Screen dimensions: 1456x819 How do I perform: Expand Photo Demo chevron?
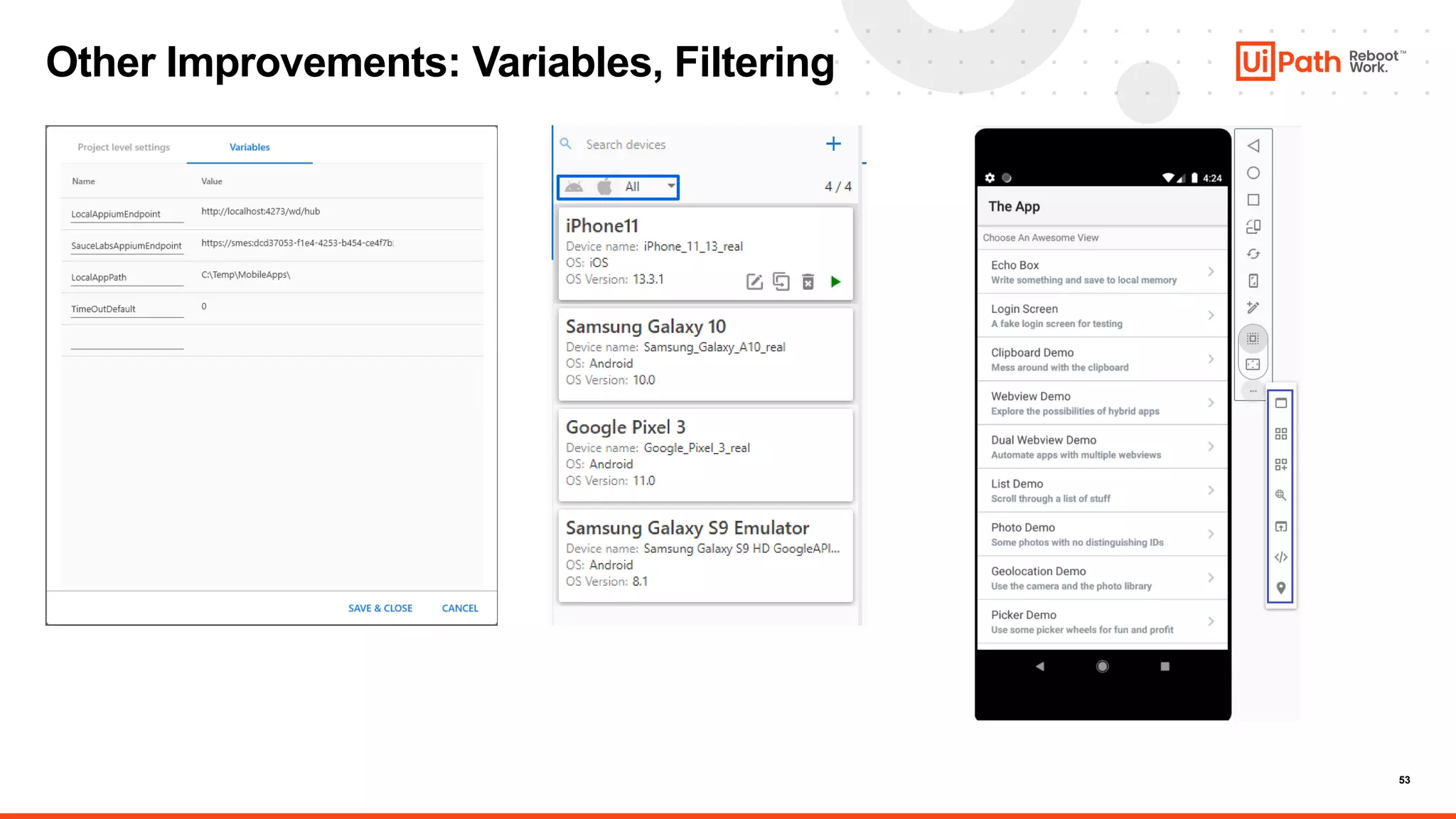[1211, 534]
